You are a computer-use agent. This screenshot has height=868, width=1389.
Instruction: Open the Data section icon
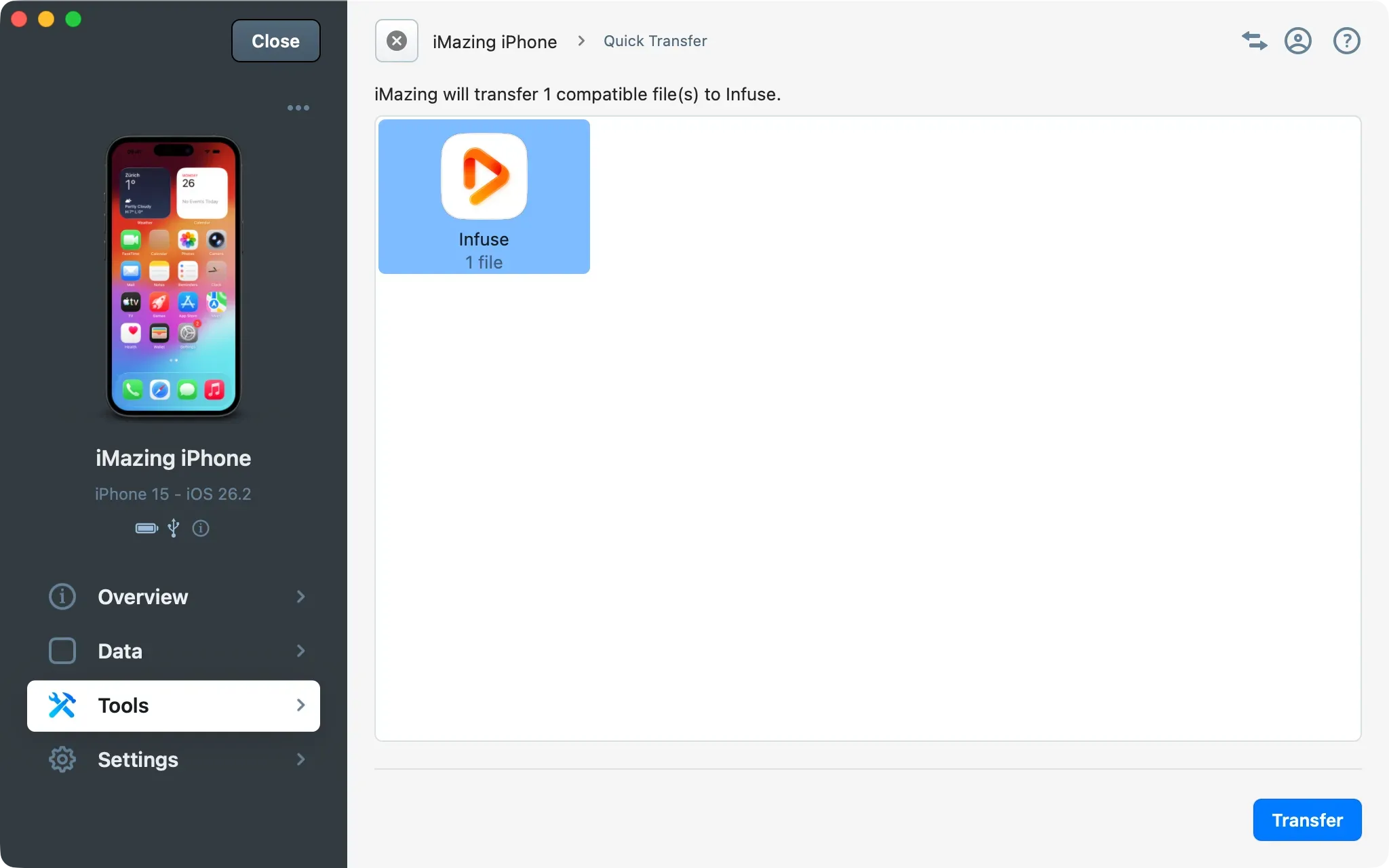coord(62,650)
